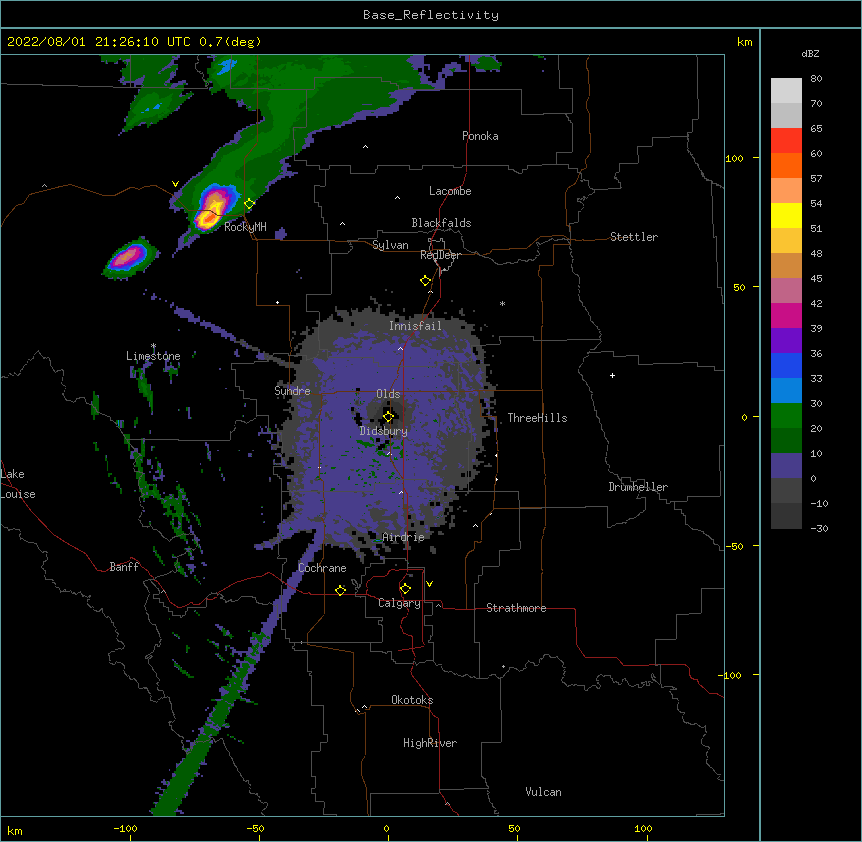Click the yellow diamond marker below Cochrane
This screenshot has width=862, height=842.
(x=340, y=590)
